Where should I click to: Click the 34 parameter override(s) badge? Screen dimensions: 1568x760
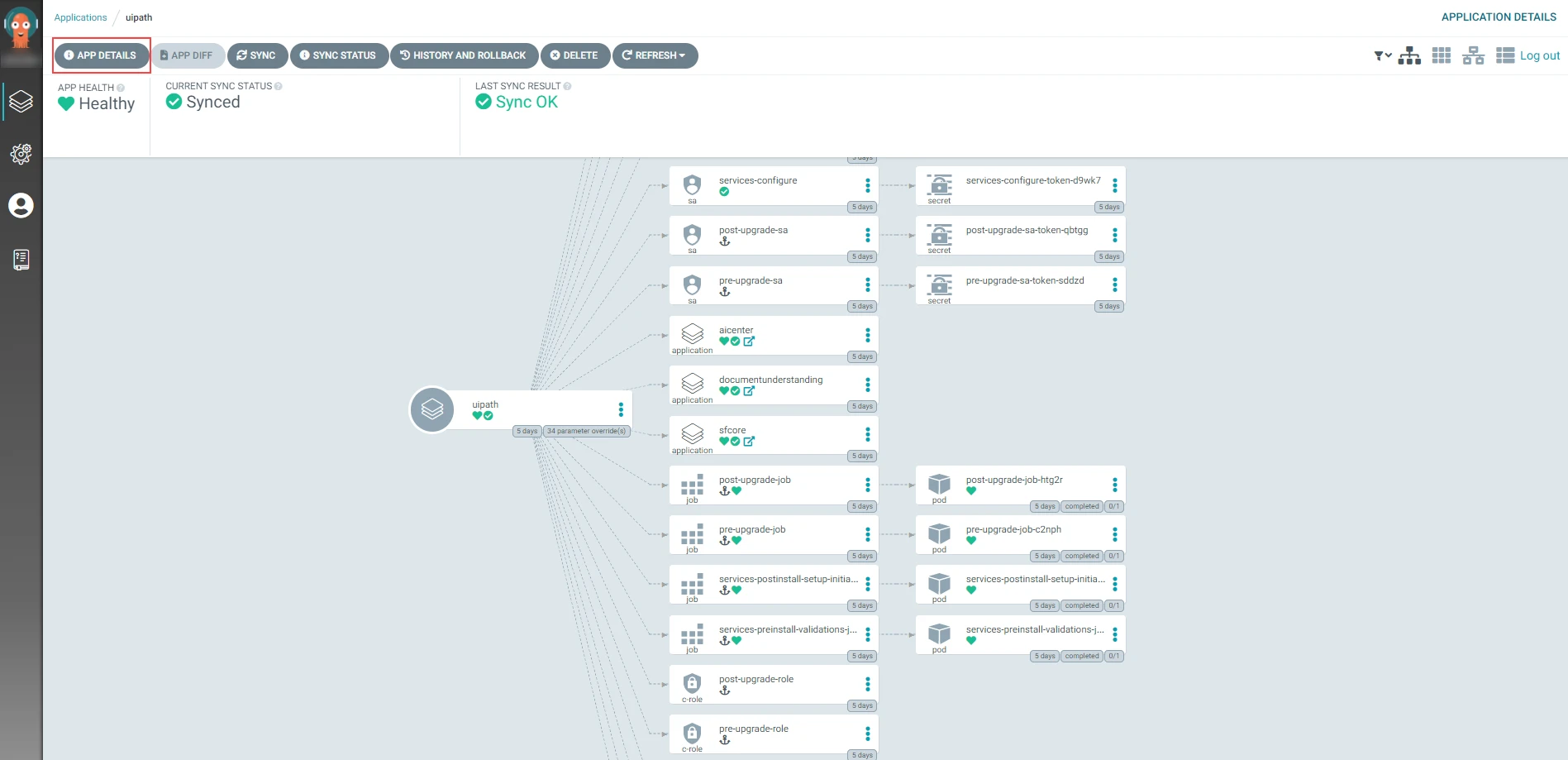[587, 431]
